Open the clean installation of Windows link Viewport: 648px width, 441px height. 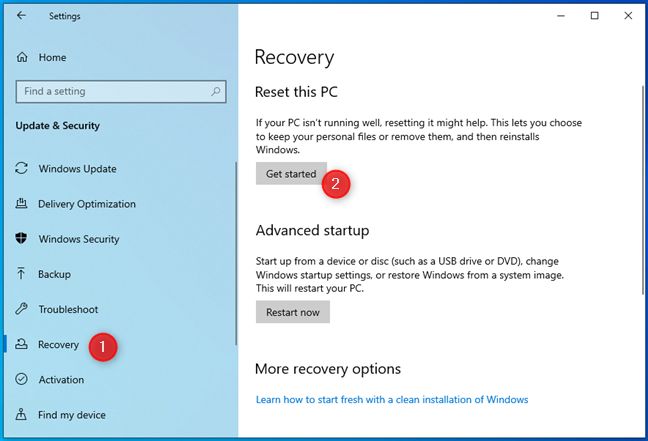392,400
